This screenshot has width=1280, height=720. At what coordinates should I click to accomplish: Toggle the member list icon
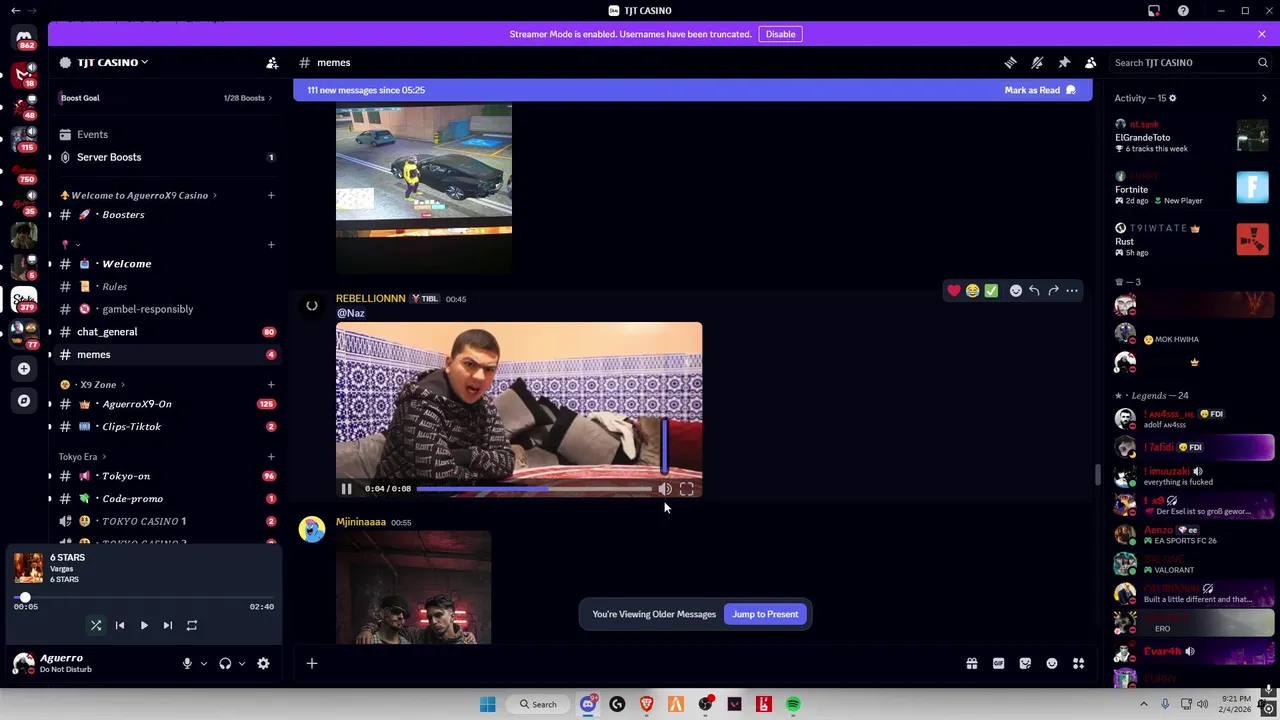click(1091, 62)
